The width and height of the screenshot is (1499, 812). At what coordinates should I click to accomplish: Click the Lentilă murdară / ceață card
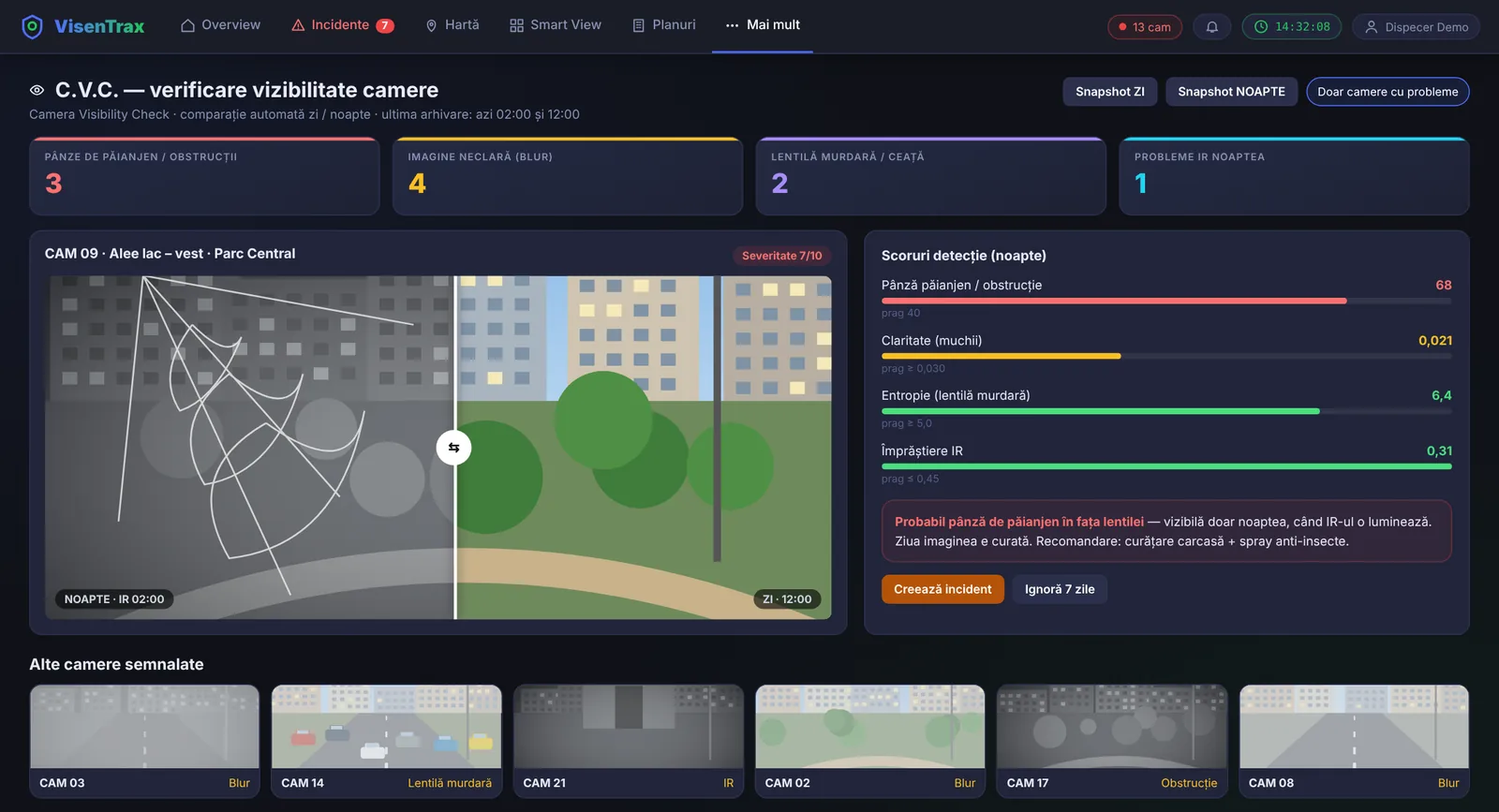coord(931,176)
